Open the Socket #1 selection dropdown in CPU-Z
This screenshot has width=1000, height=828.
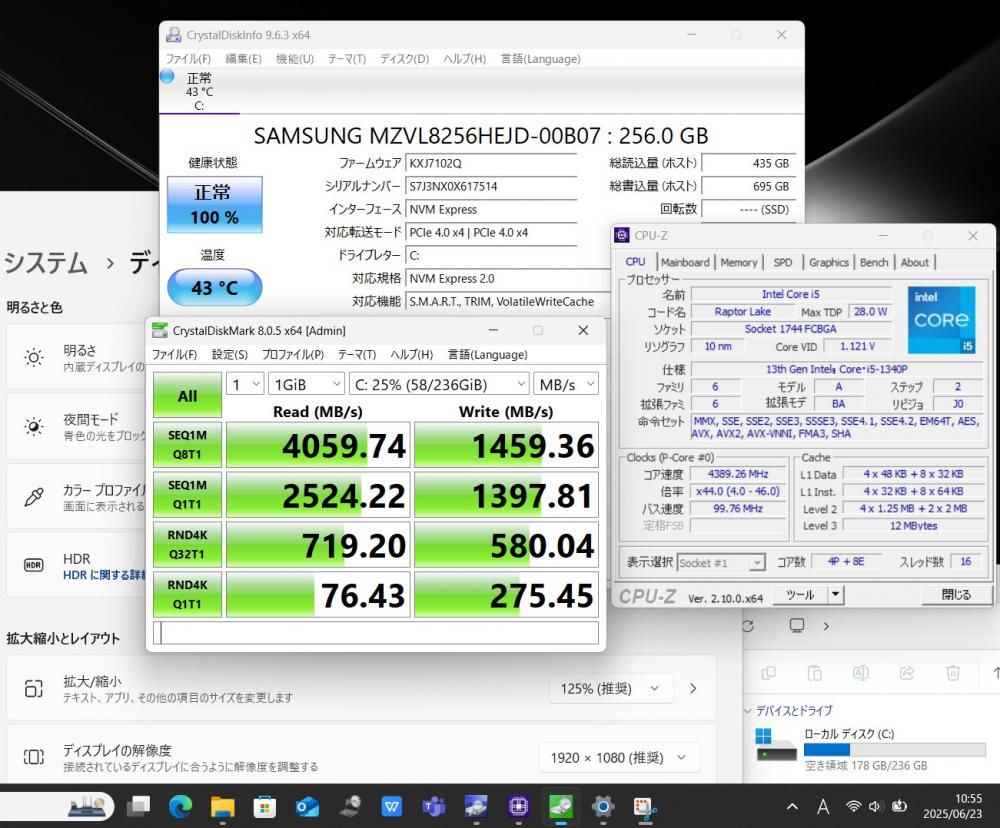coord(721,563)
